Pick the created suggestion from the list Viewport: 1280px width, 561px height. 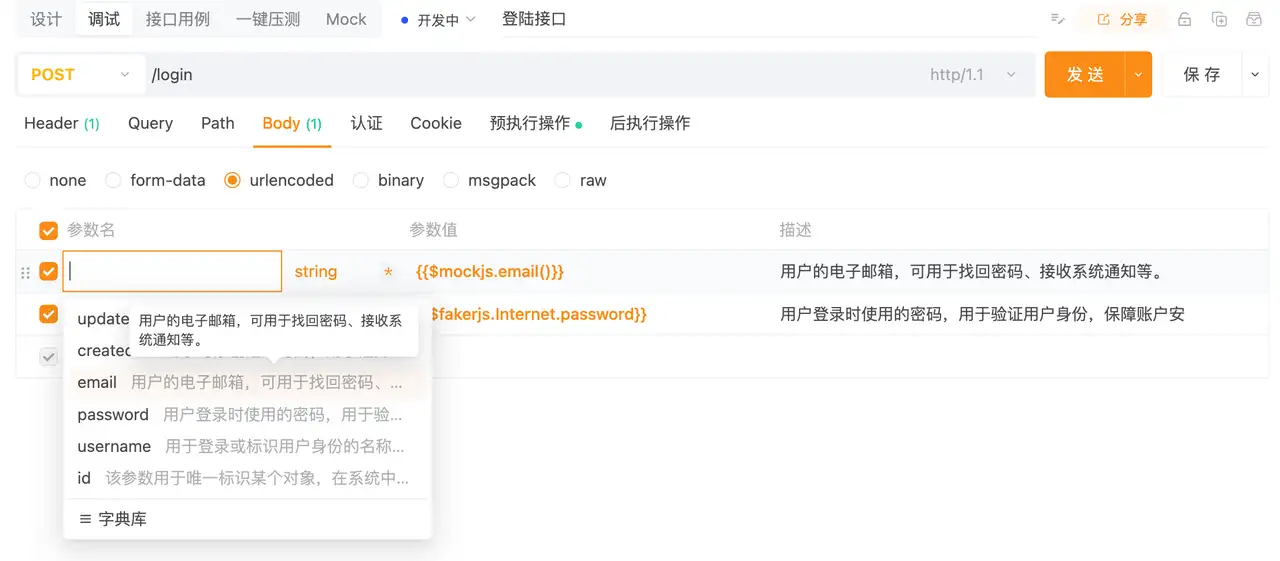104,351
